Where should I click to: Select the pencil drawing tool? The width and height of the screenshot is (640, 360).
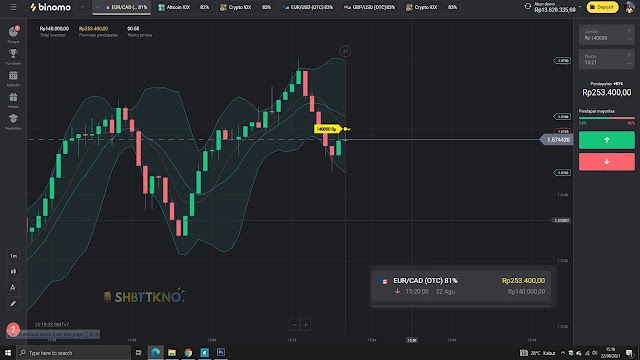[13, 304]
